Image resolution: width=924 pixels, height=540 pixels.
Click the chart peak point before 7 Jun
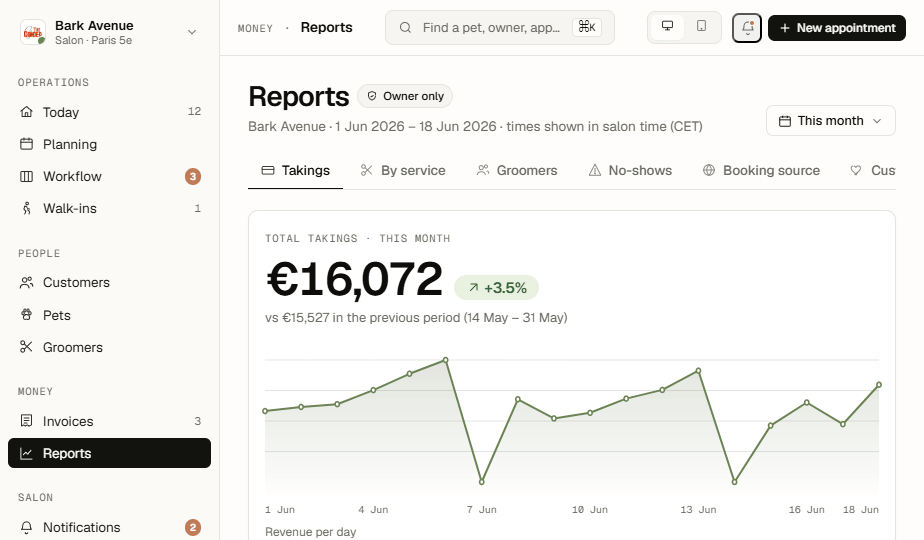pyautogui.click(x=446, y=360)
